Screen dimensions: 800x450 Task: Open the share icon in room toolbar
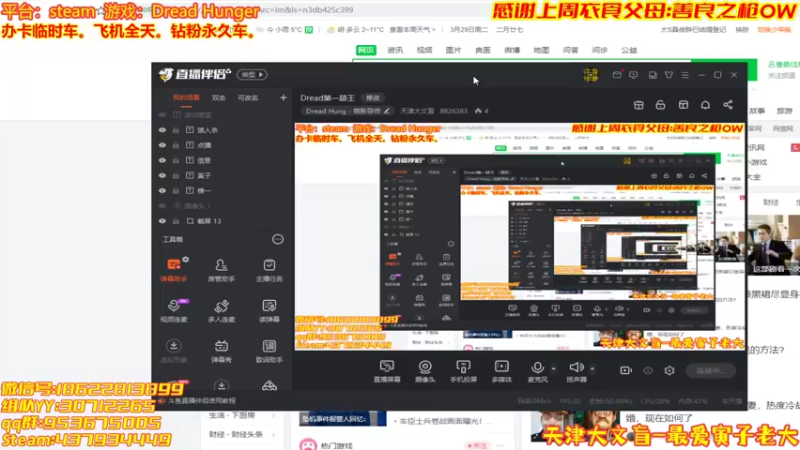coord(728,105)
